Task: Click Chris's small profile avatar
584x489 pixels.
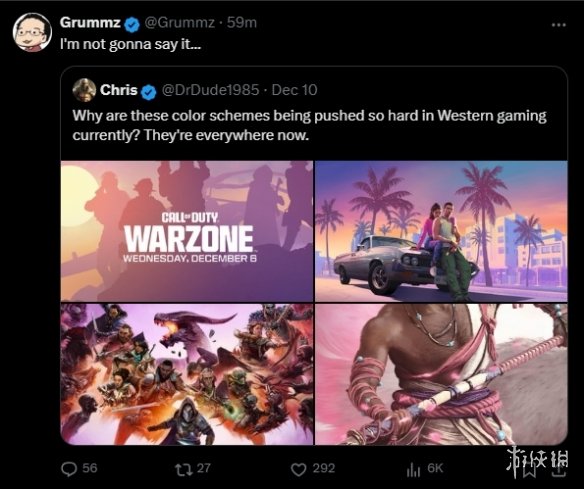Action: point(84,90)
